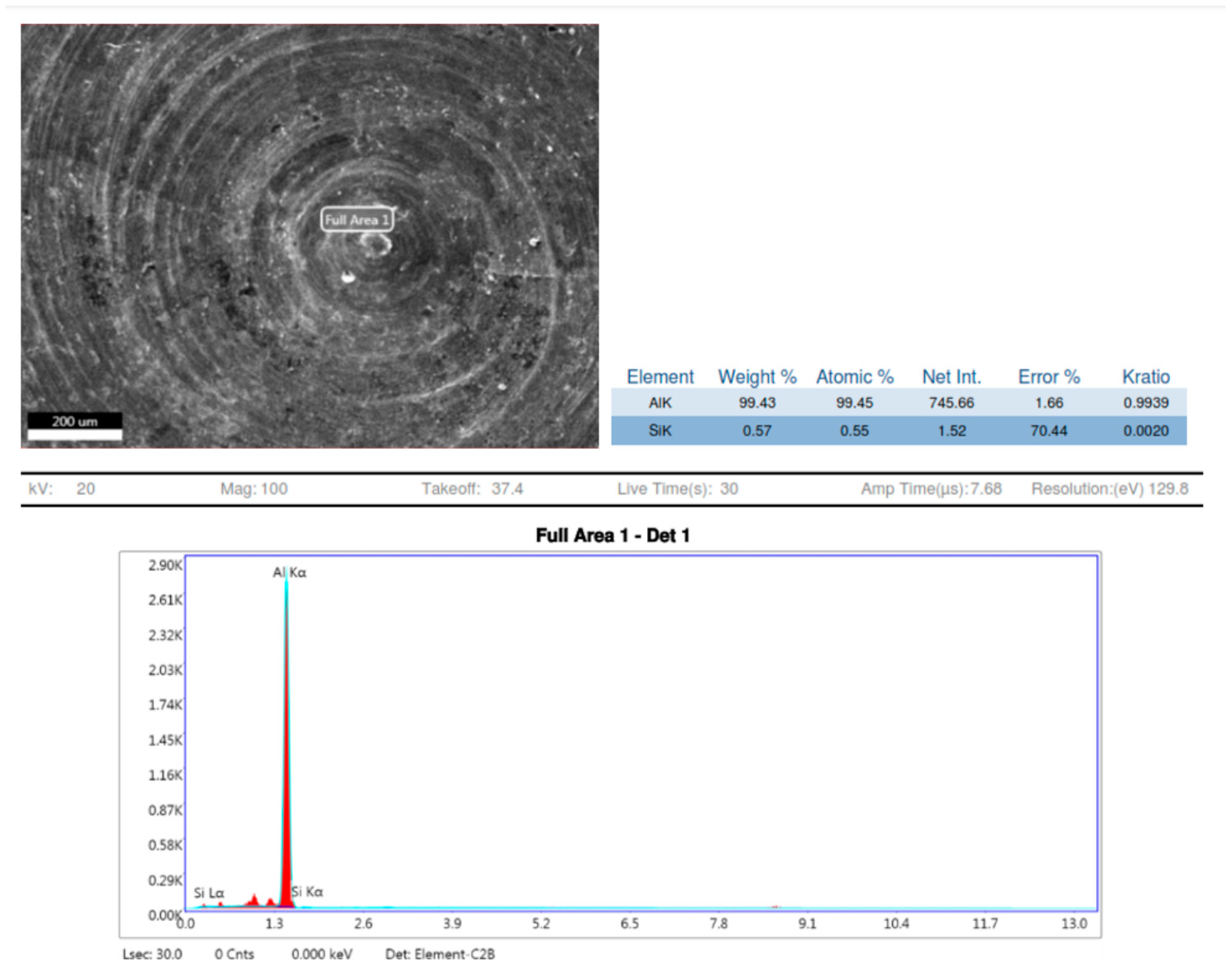The height and width of the screenshot is (968, 1232).
Task: Click the Si Kα peak label
Action: (x=308, y=892)
